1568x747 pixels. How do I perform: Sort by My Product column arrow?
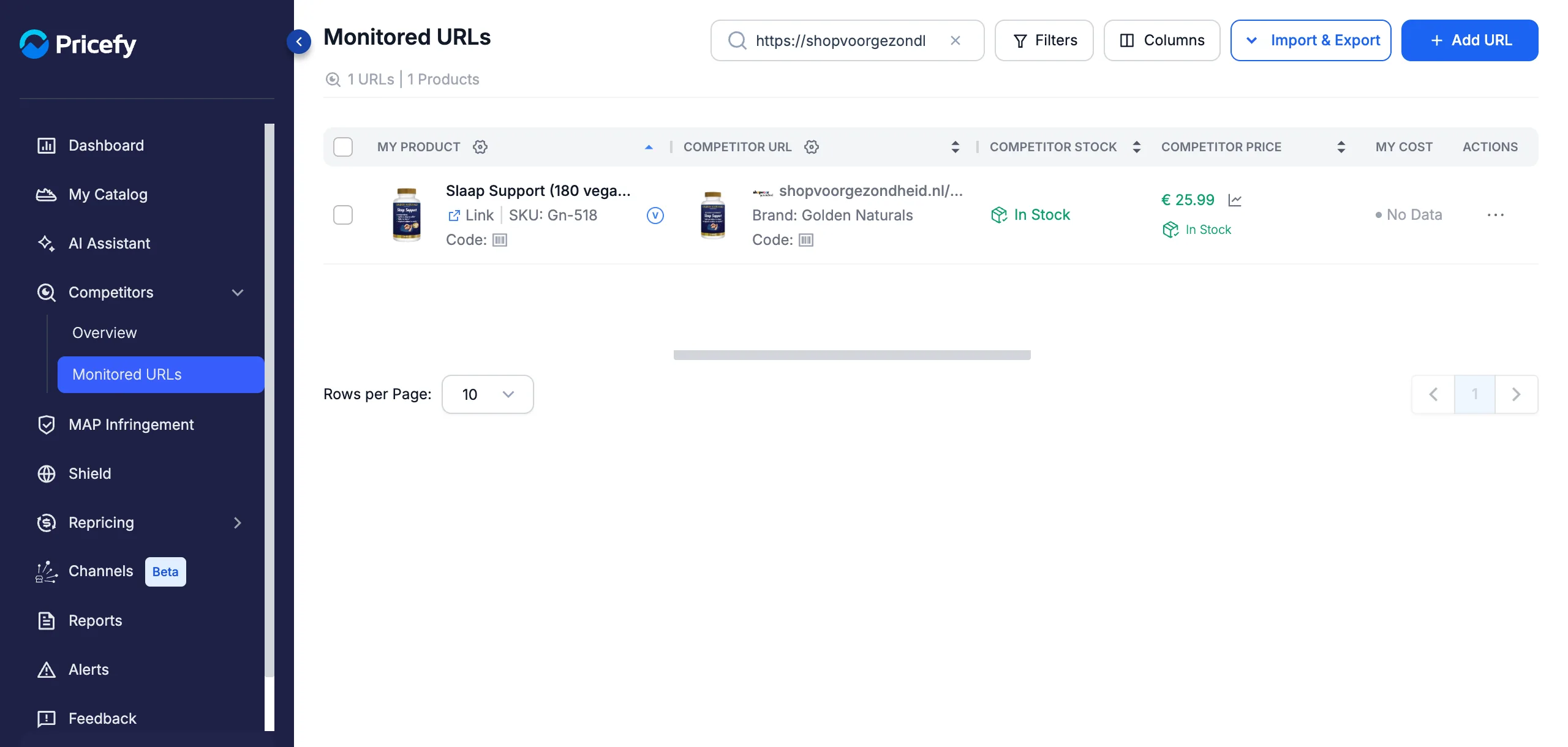coord(649,147)
